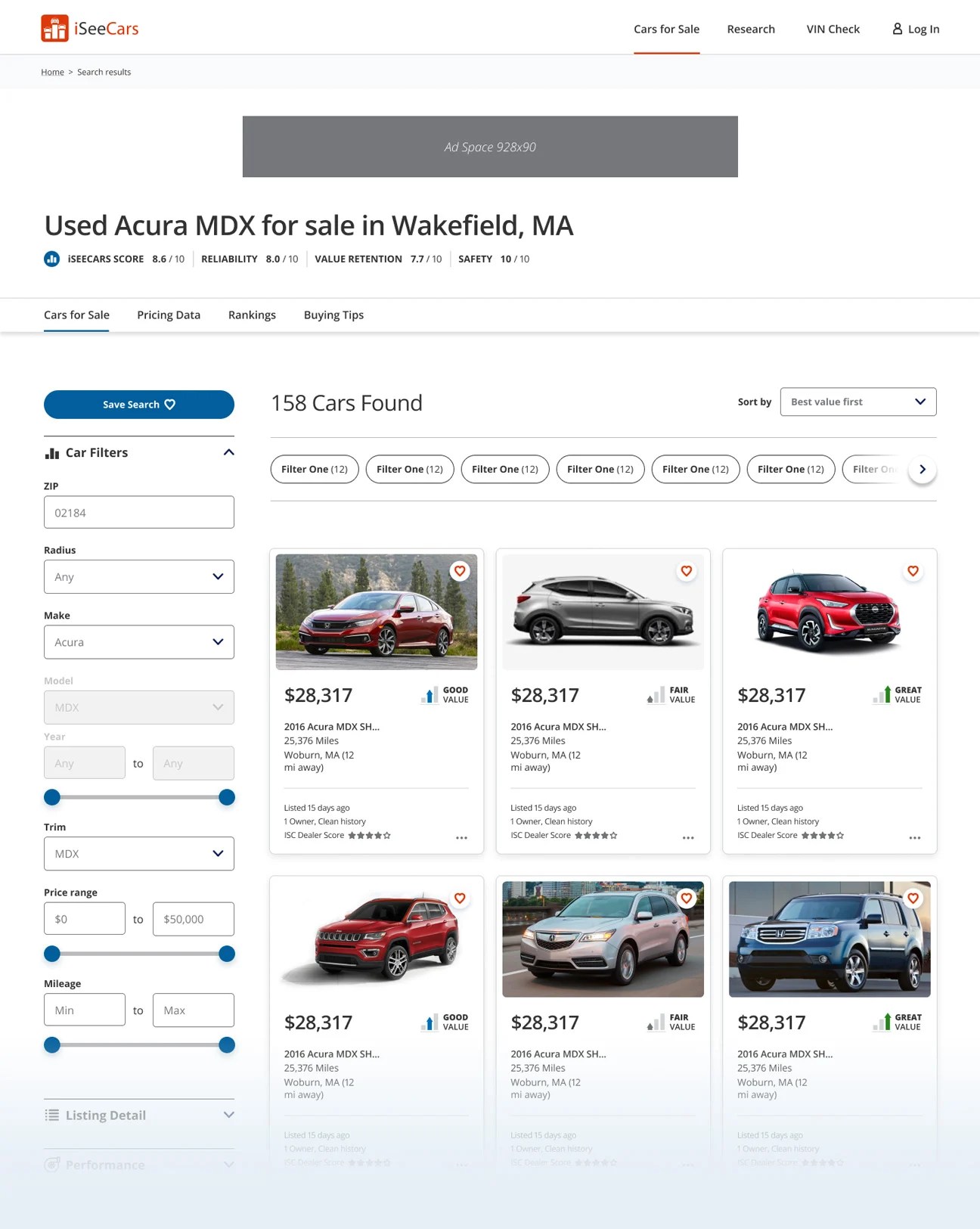Click the Ad Space 928x90 banner

[490, 147]
